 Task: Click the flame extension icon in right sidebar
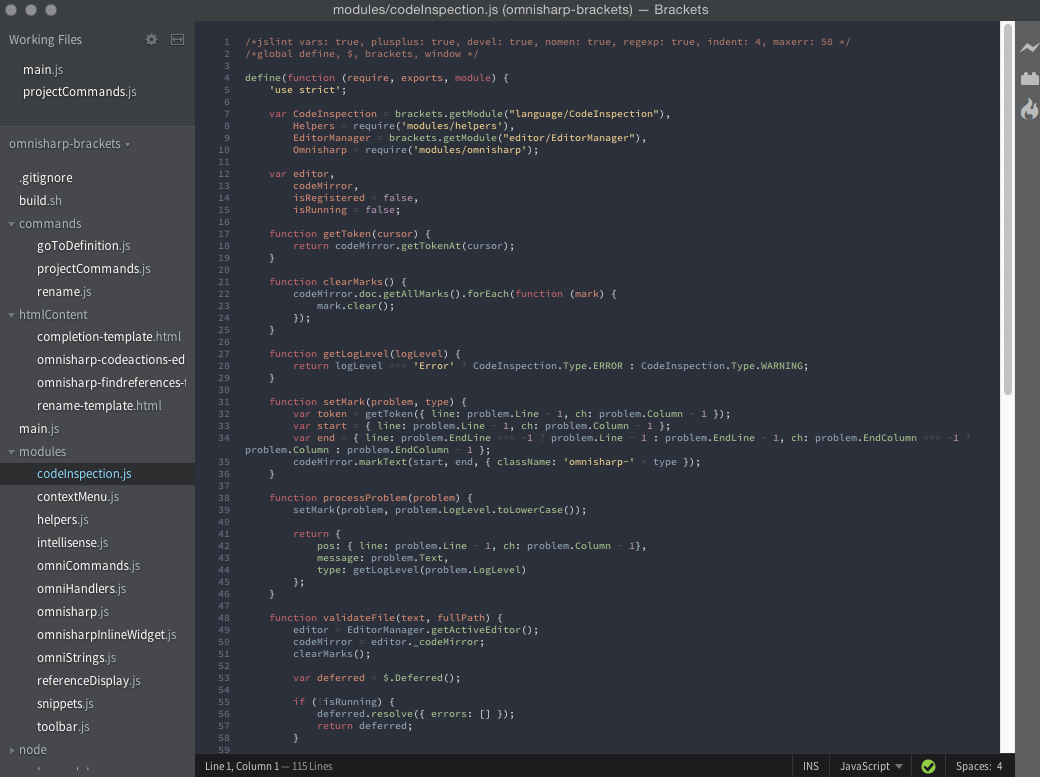[1029, 110]
